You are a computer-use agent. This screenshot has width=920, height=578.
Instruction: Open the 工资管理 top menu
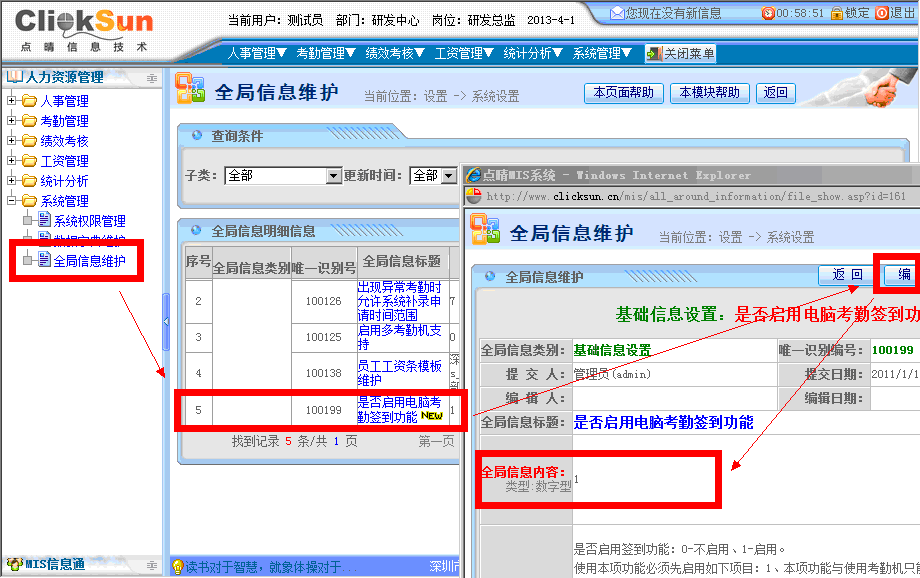(x=465, y=54)
